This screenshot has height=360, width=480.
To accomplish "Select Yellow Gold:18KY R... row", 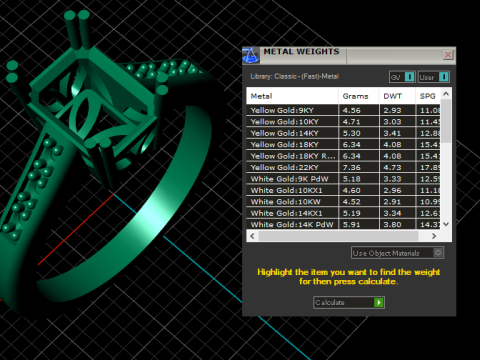I will [x=343, y=156].
